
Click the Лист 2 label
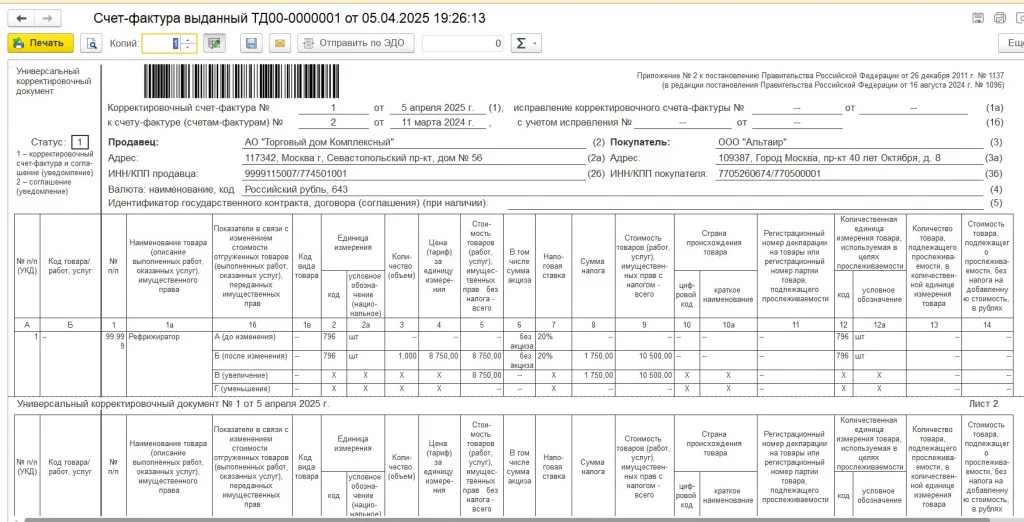tap(984, 404)
